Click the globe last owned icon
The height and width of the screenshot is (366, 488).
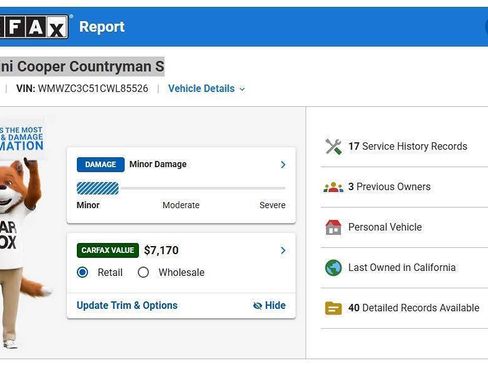pos(333,268)
